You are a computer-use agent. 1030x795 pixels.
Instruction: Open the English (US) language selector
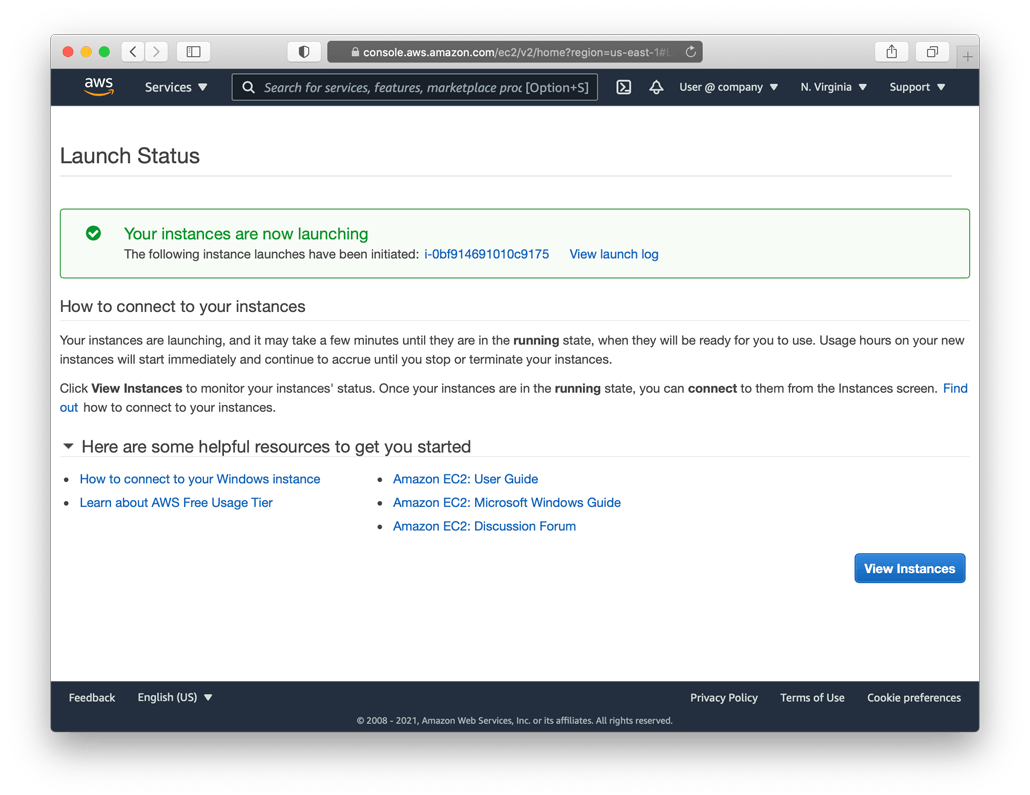click(175, 697)
